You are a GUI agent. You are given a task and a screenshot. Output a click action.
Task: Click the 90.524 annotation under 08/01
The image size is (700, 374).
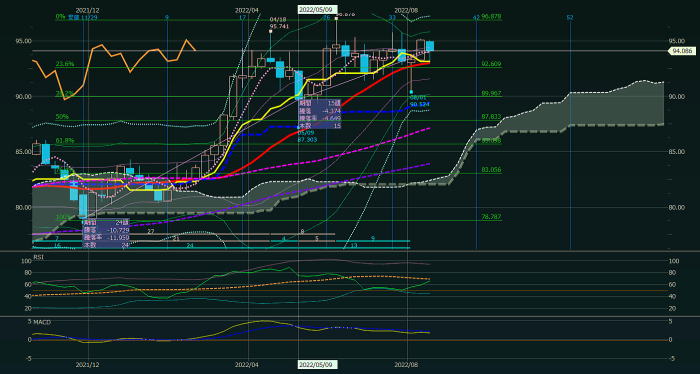pyautogui.click(x=419, y=104)
